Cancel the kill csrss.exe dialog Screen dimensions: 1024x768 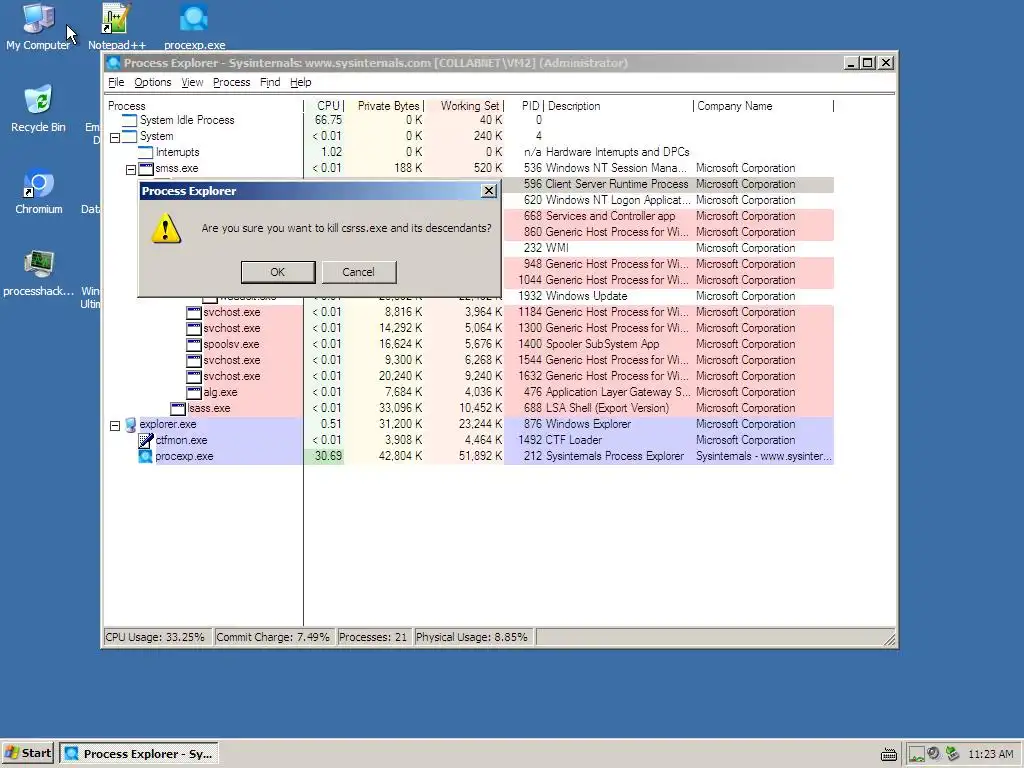tap(359, 272)
